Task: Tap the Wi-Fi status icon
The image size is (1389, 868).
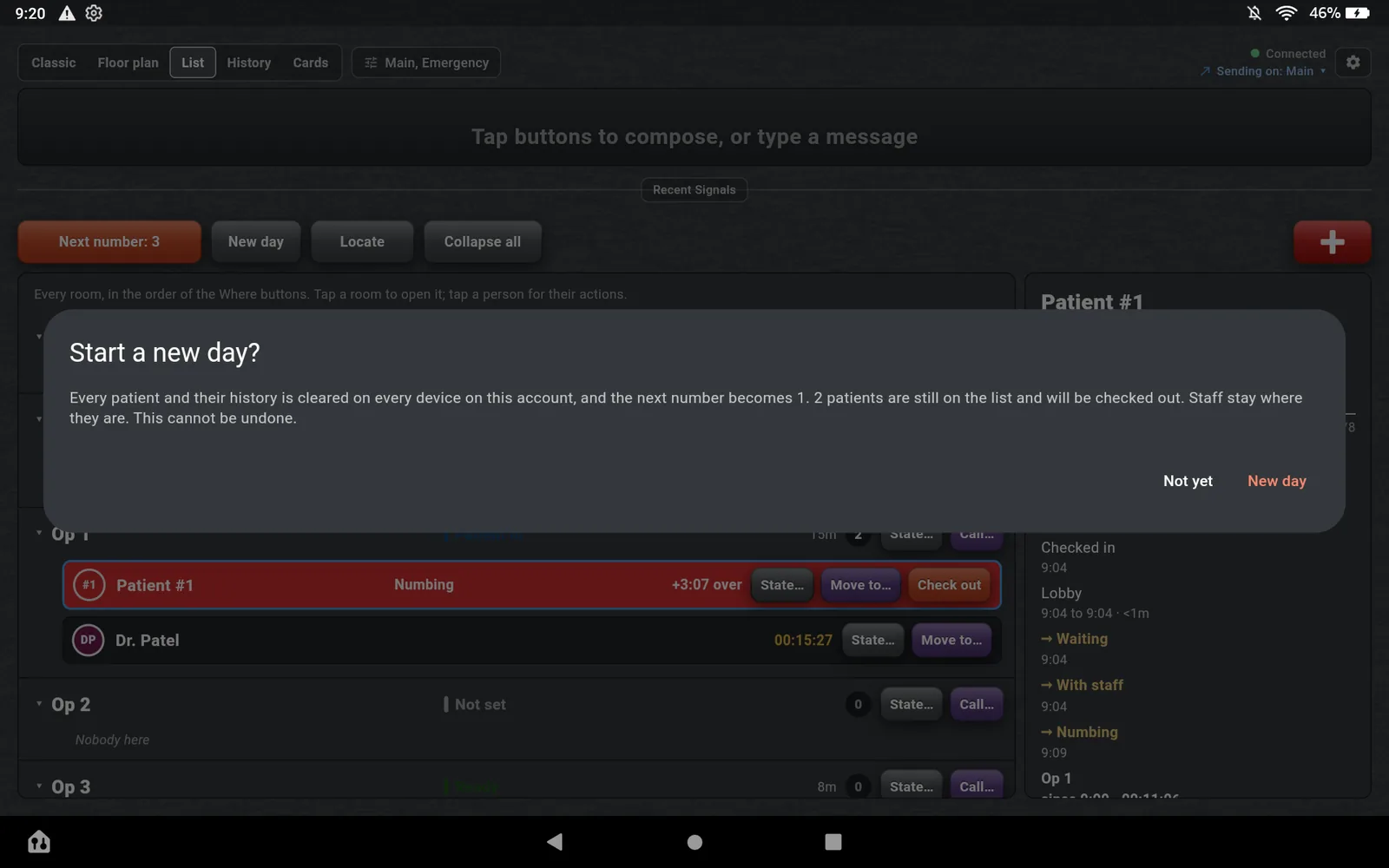Action: 1286,13
